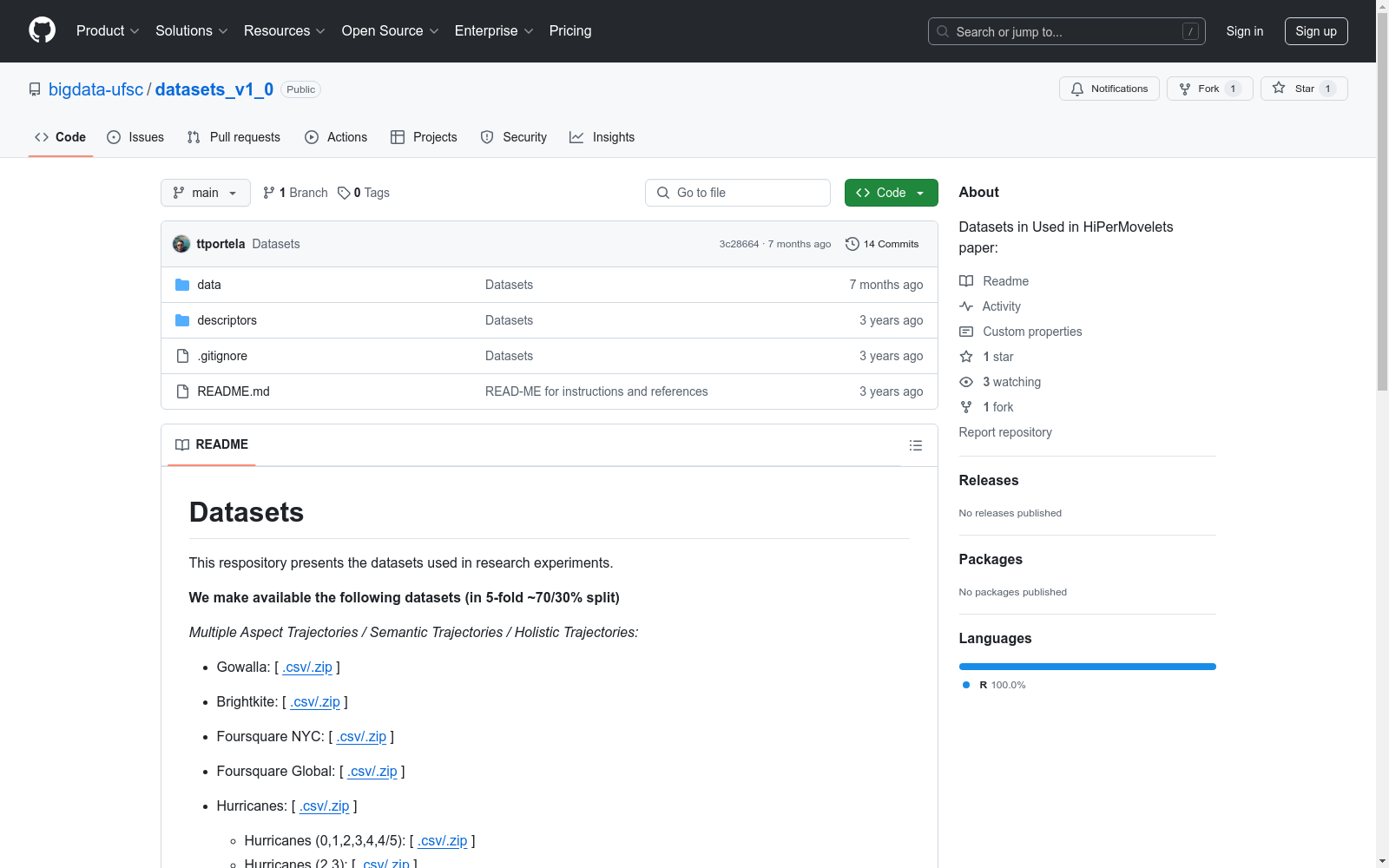Open the README outline icon

pos(915,445)
